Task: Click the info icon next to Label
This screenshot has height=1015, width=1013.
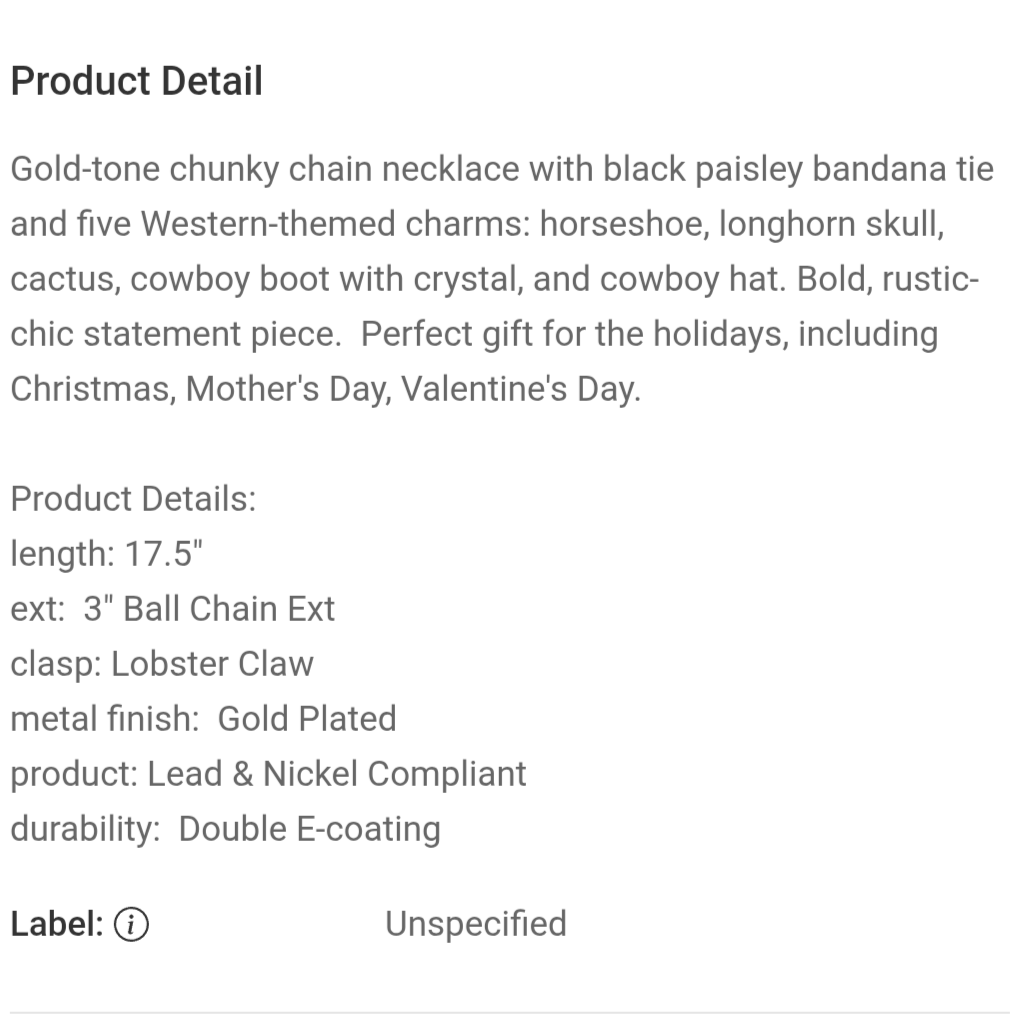Action: 131,925
